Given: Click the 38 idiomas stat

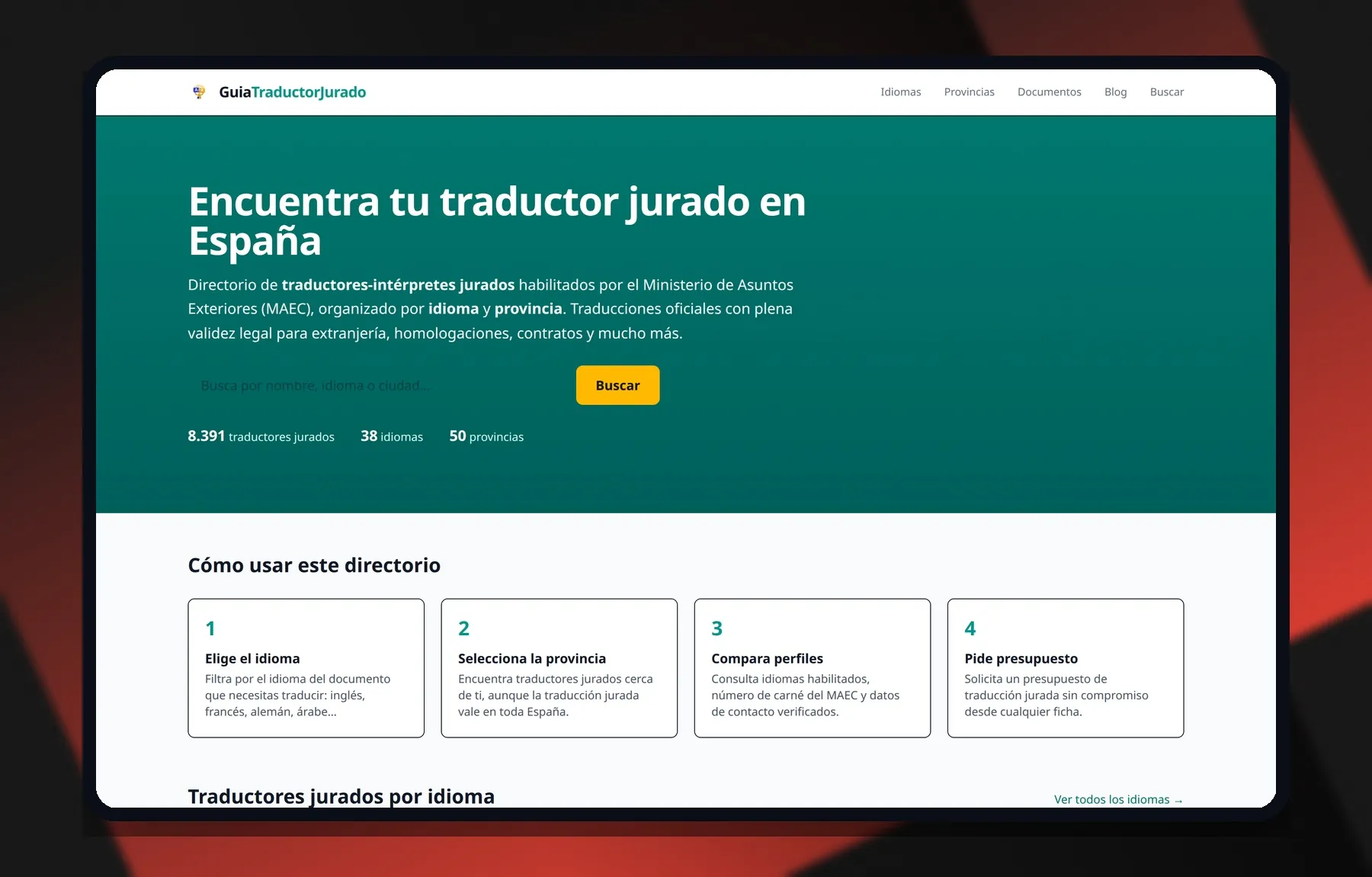Looking at the screenshot, I should (x=392, y=436).
